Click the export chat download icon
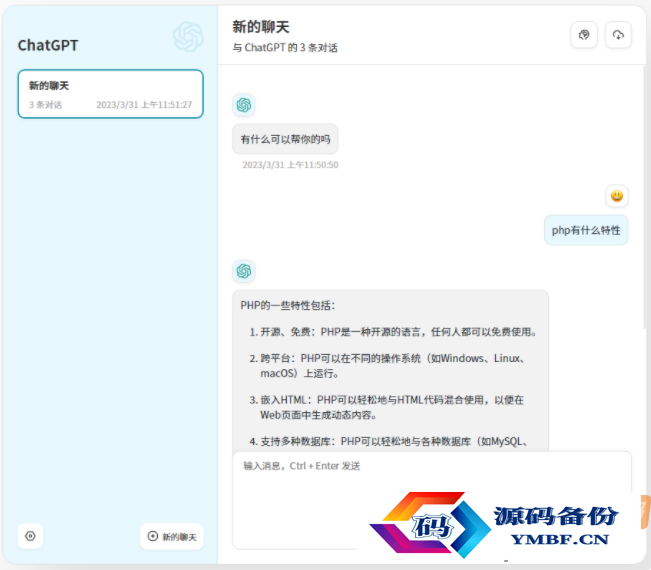651x570 pixels. click(618, 35)
